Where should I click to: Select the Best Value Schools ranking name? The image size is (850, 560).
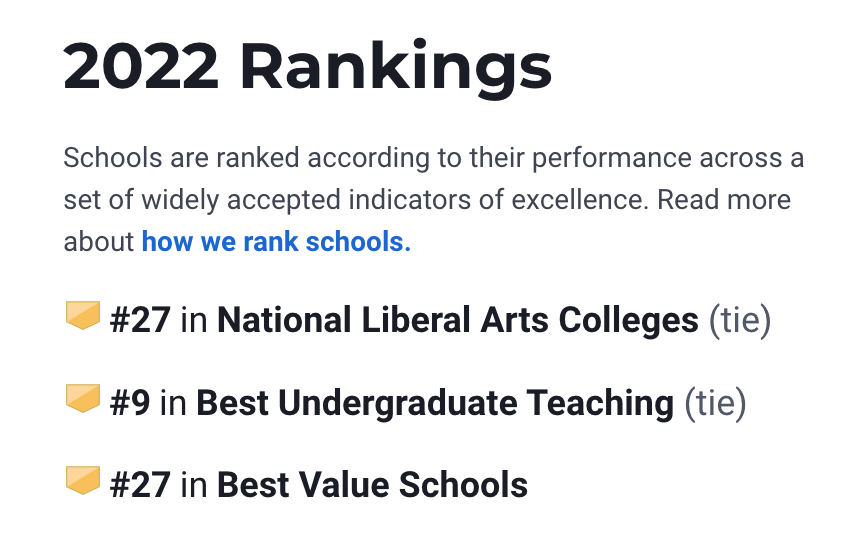[x=372, y=485]
